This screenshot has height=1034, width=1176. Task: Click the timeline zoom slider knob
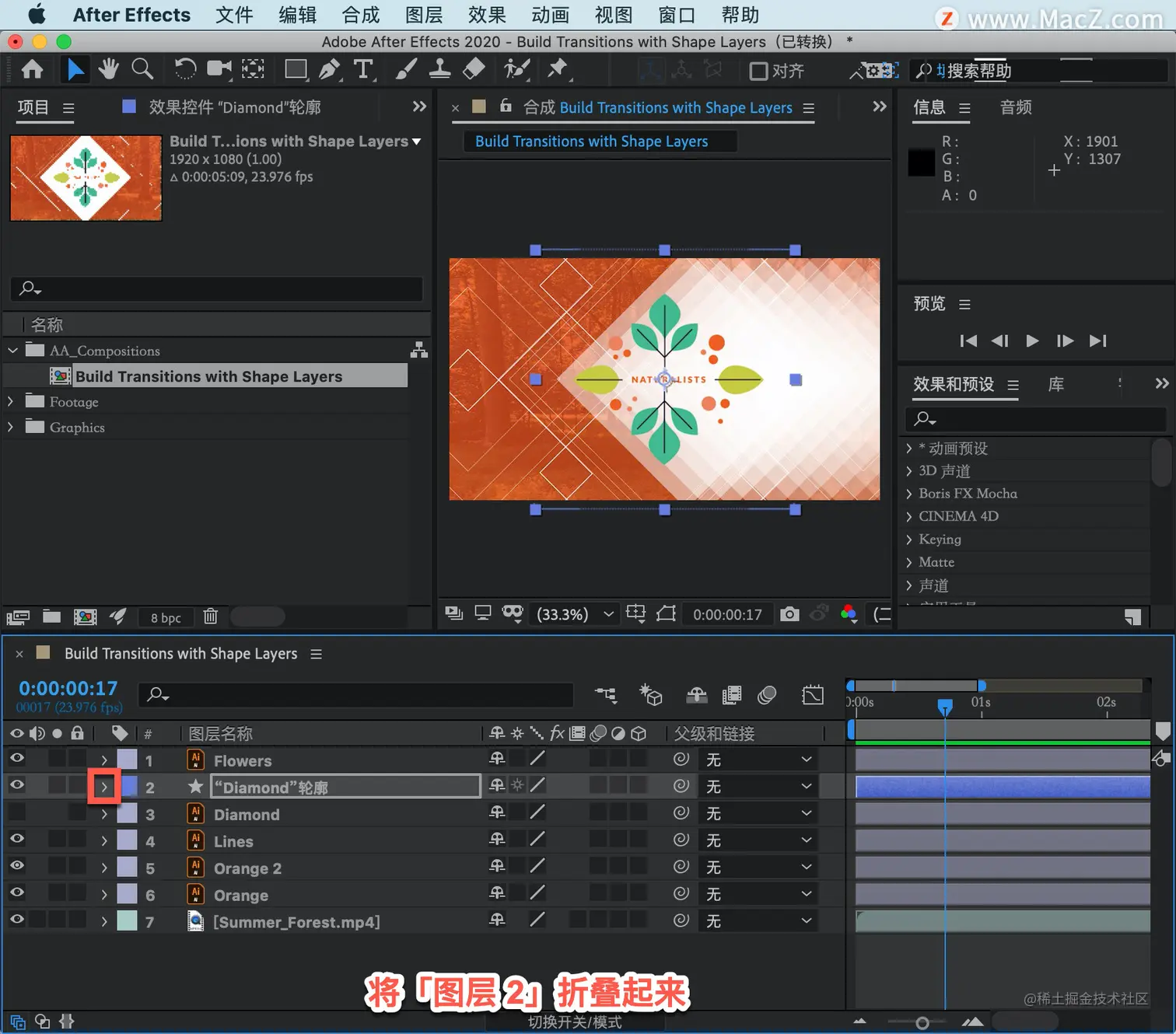coord(922,1023)
